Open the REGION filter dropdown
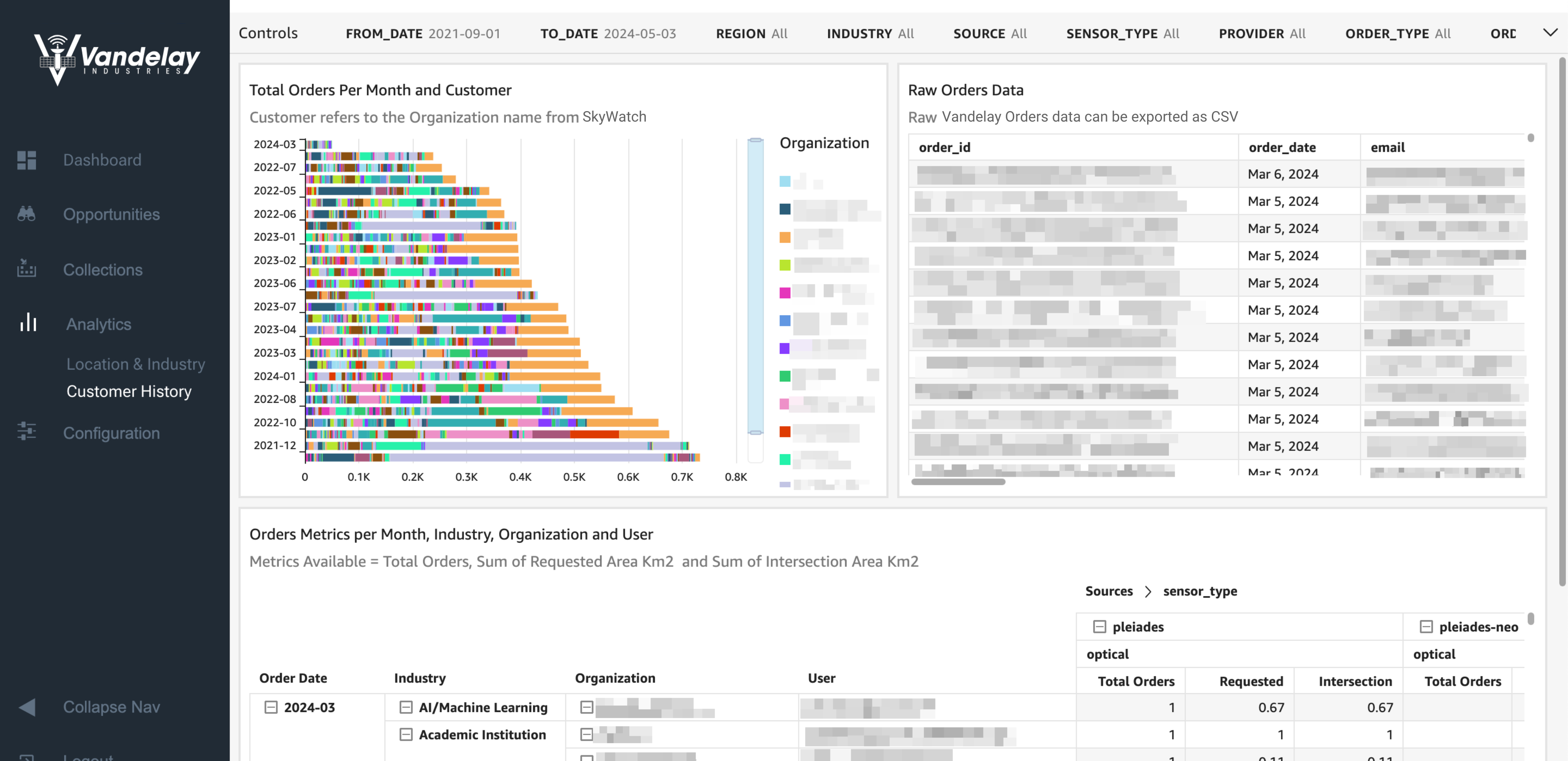Image resolution: width=1568 pixels, height=761 pixels. [751, 33]
